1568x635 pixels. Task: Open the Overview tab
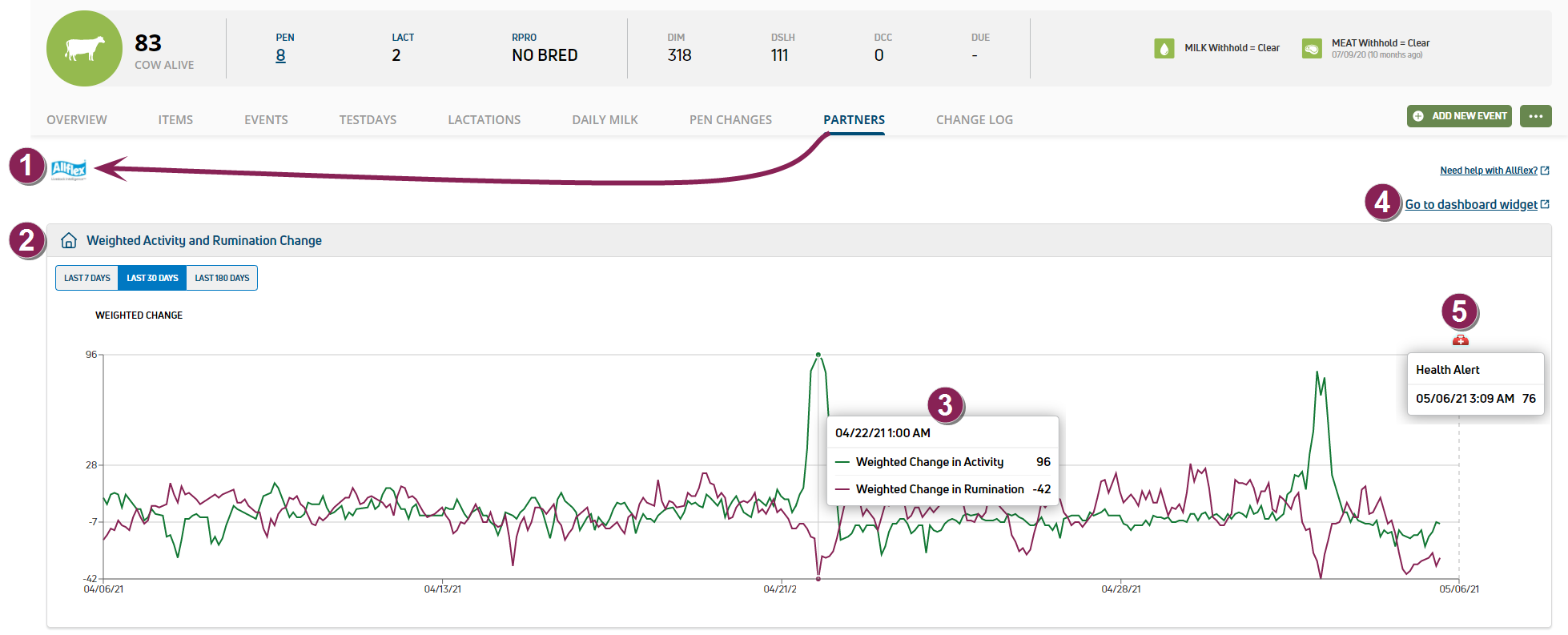point(77,120)
